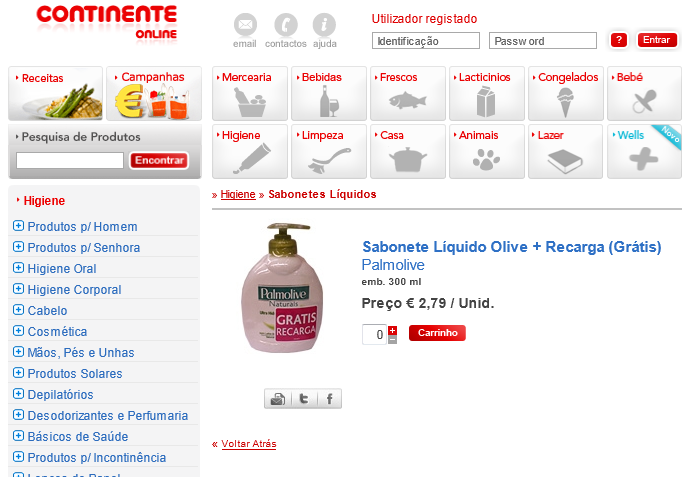
Task: Share product via Facebook icon
Action: click(x=330, y=399)
